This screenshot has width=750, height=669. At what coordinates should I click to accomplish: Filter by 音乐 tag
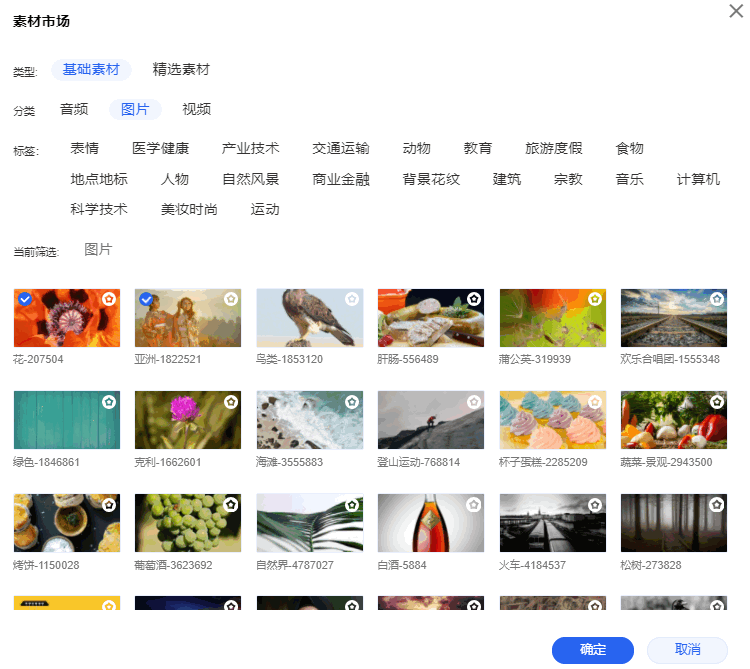pyautogui.click(x=629, y=179)
